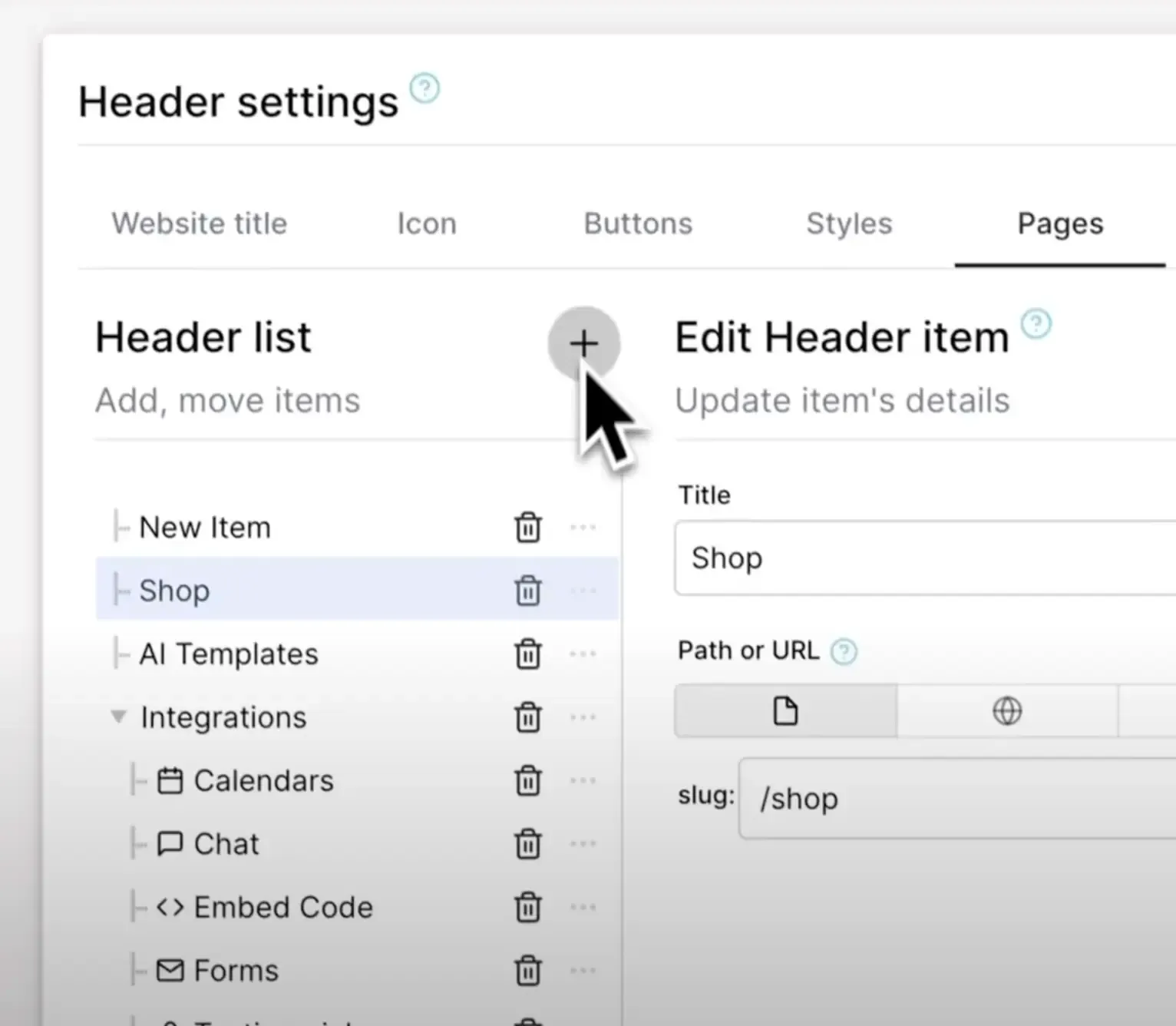
Task: Open help for Edit Header item
Action: (1036, 323)
